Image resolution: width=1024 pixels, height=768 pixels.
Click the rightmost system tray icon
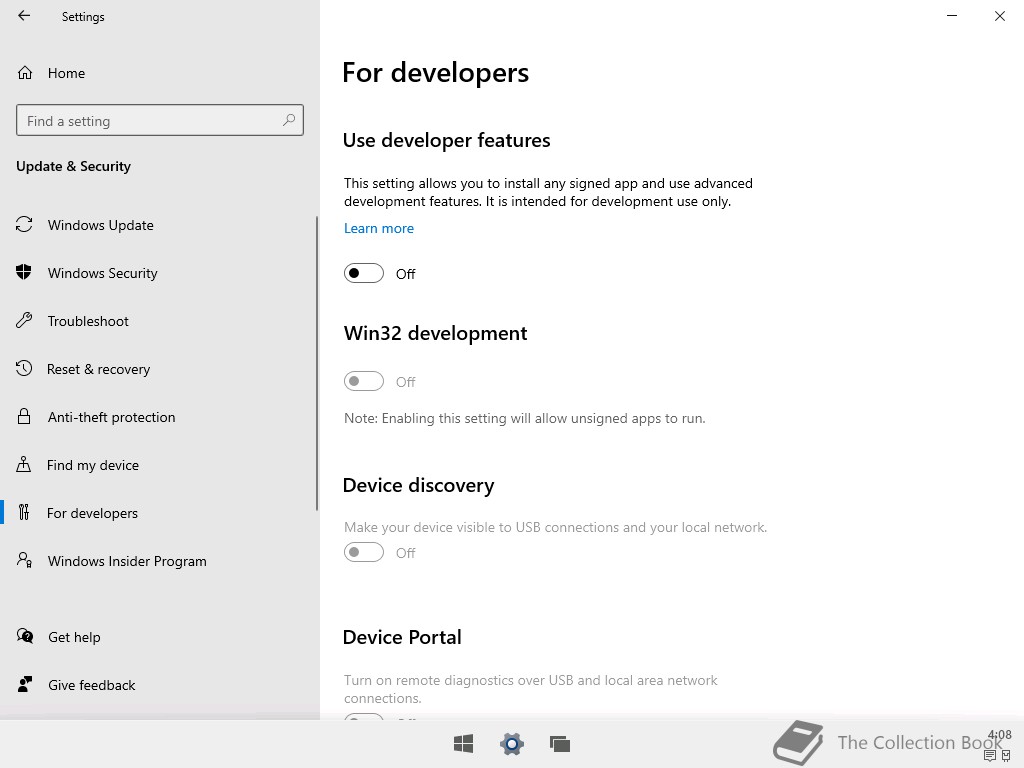(1006, 756)
